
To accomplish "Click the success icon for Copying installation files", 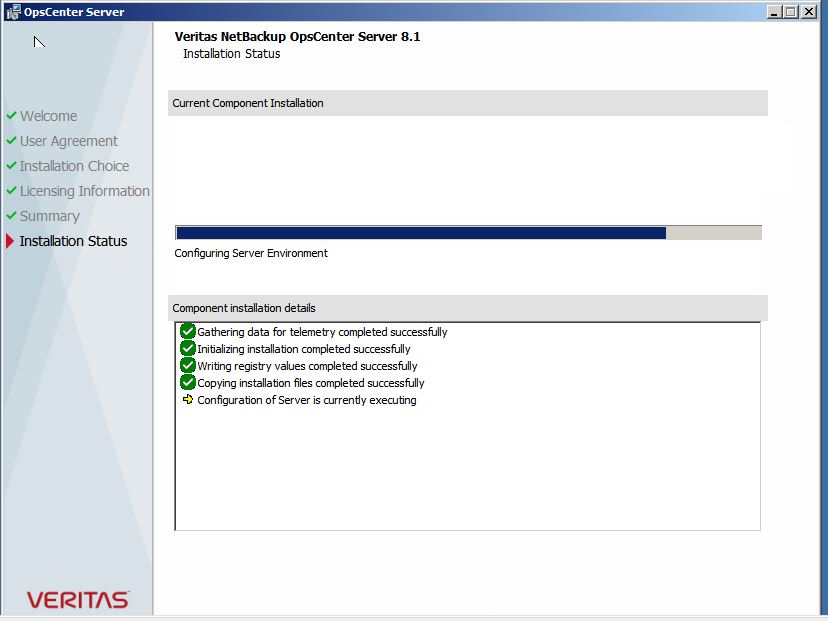I will [x=187, y=382].
